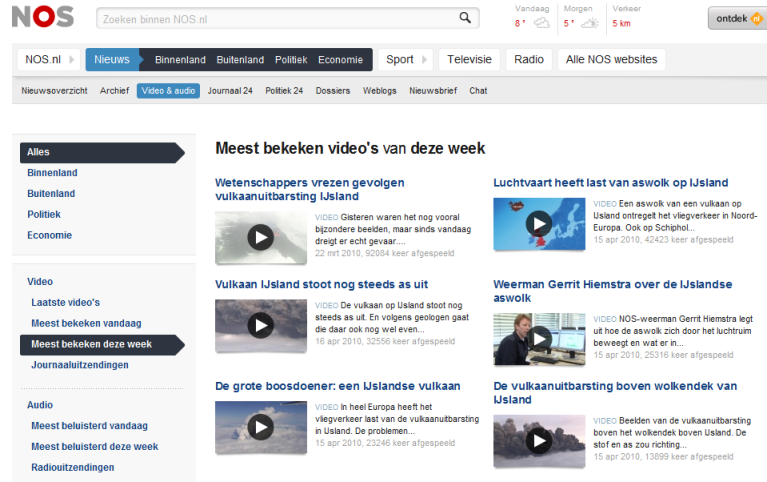Filter the sidebar by Binnenland

(52, 173)
